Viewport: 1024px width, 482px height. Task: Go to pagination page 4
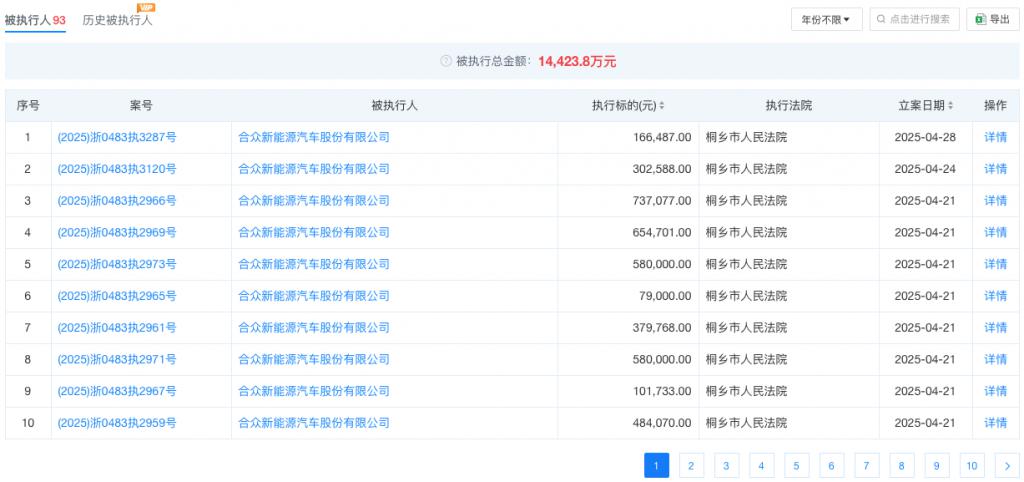761,466
